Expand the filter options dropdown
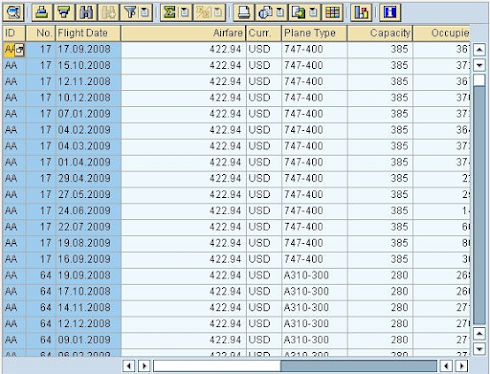The height and width of the screenshot is (374, 490). point(146,13)
